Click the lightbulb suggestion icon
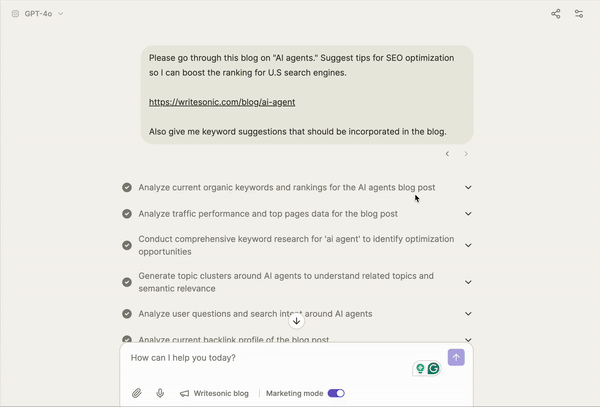This screenshot has width=600, height=407. point(420,368)
